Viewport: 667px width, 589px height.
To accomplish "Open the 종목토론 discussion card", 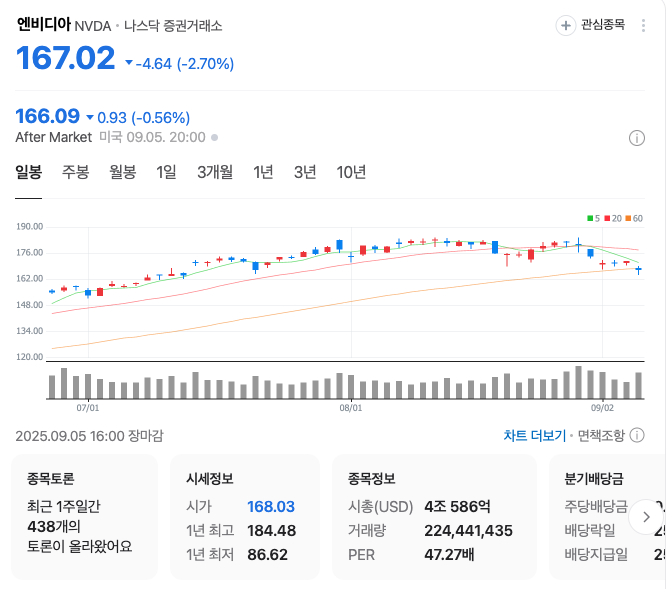I will (x=85, y=517).
